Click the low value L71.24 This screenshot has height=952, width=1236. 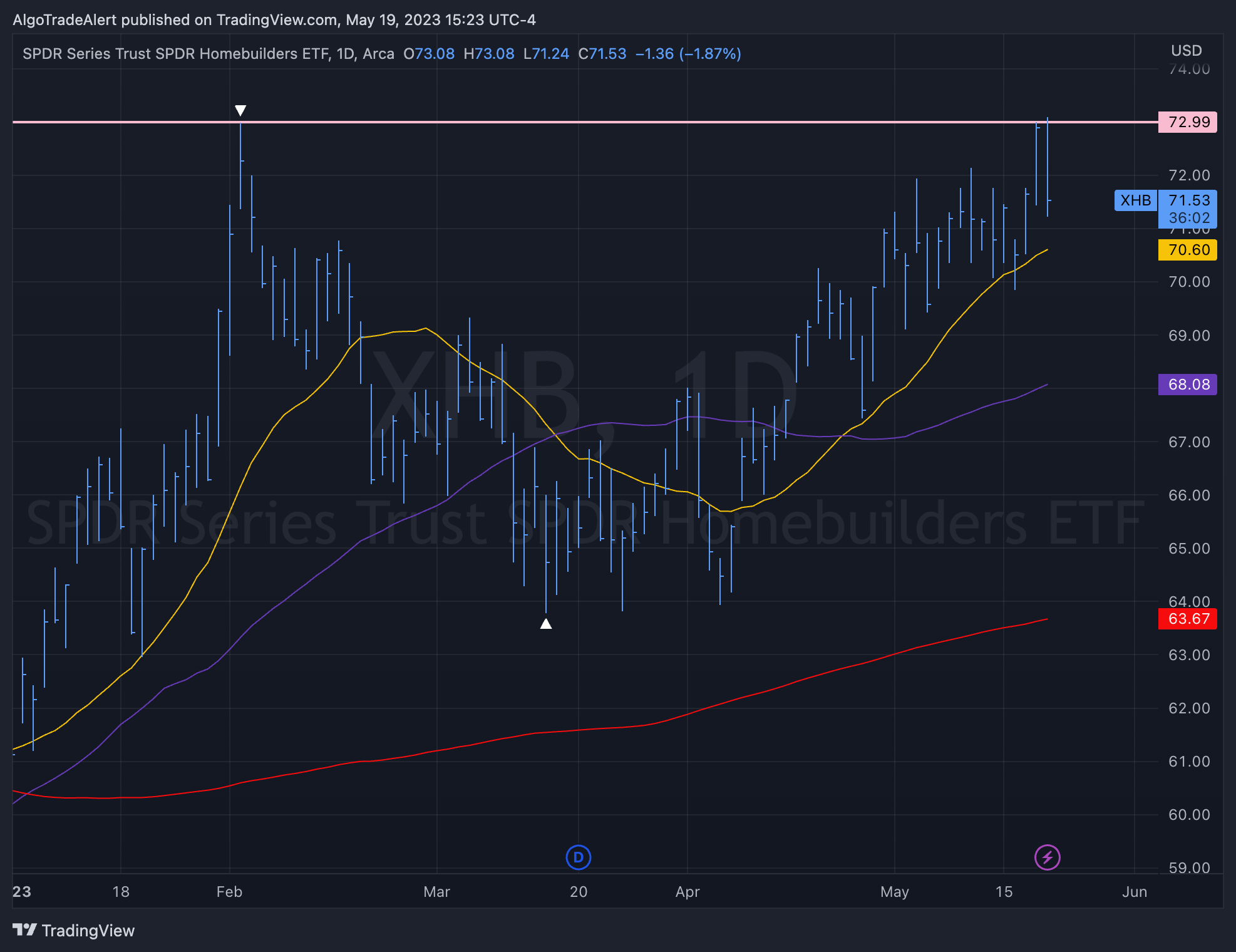[546, 54]
